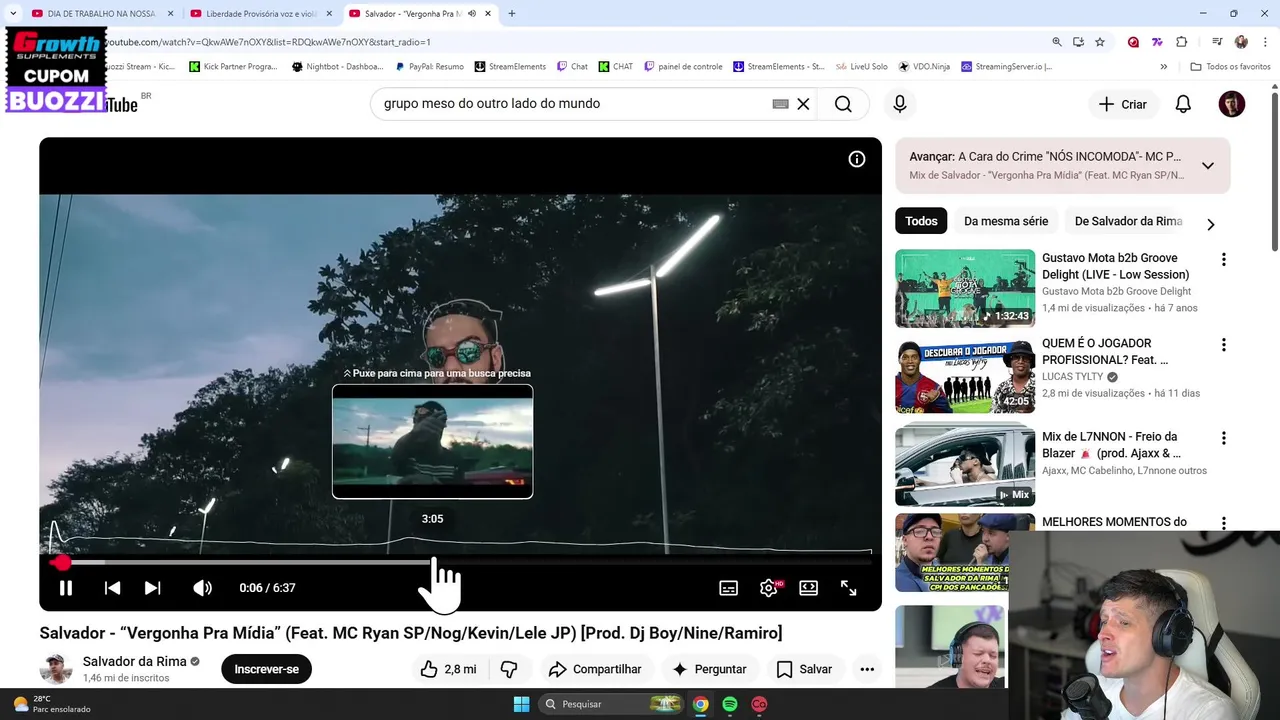Pause the video with the pause button

pyautogui.click(x=66, y=588)
